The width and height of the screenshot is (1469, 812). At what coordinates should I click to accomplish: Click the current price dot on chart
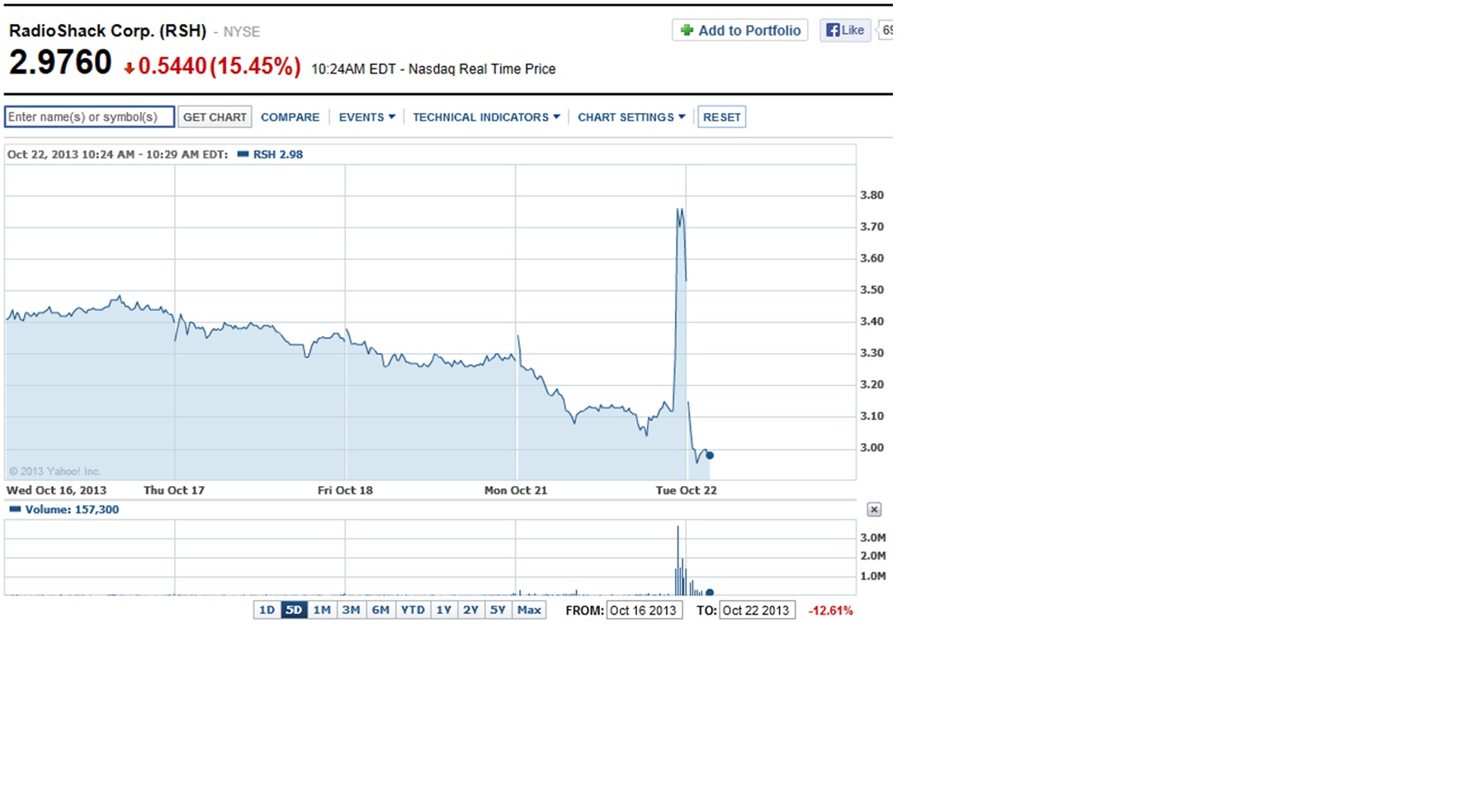(x=710, y=456)
